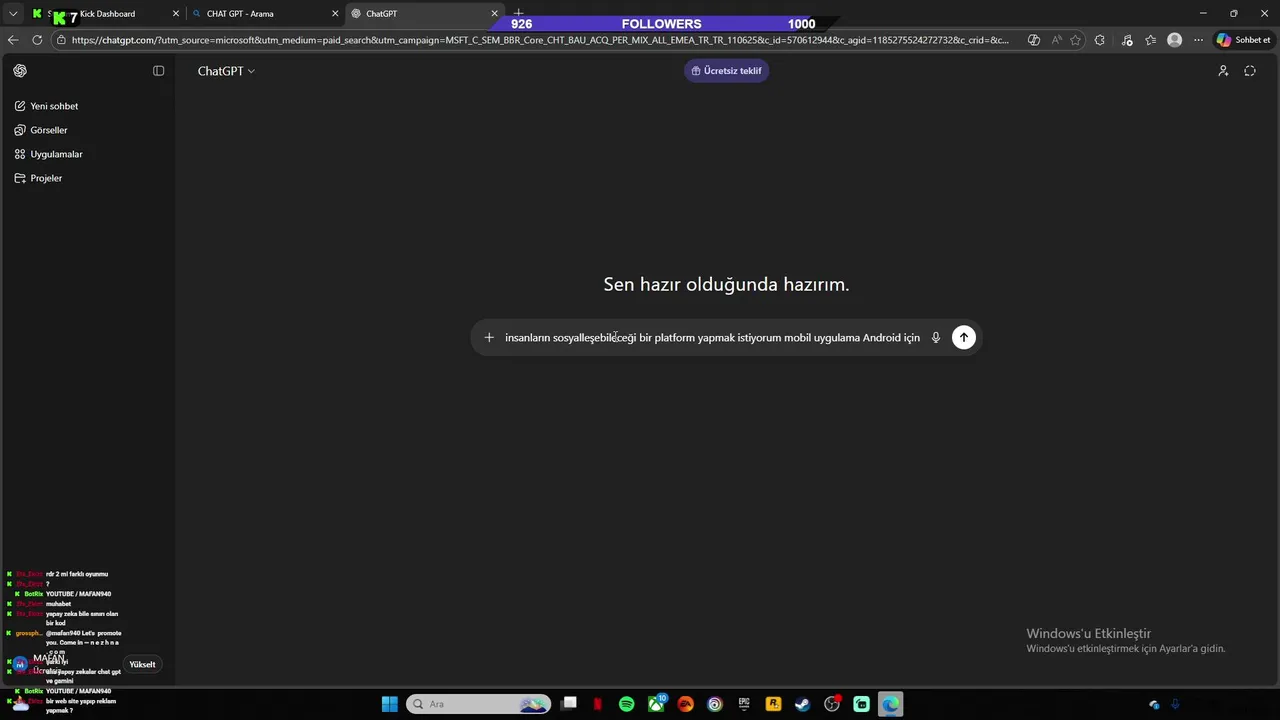Open the MAFAN account profile menu
Screen dimensions: 1280x720
click(x=40, y=664)
